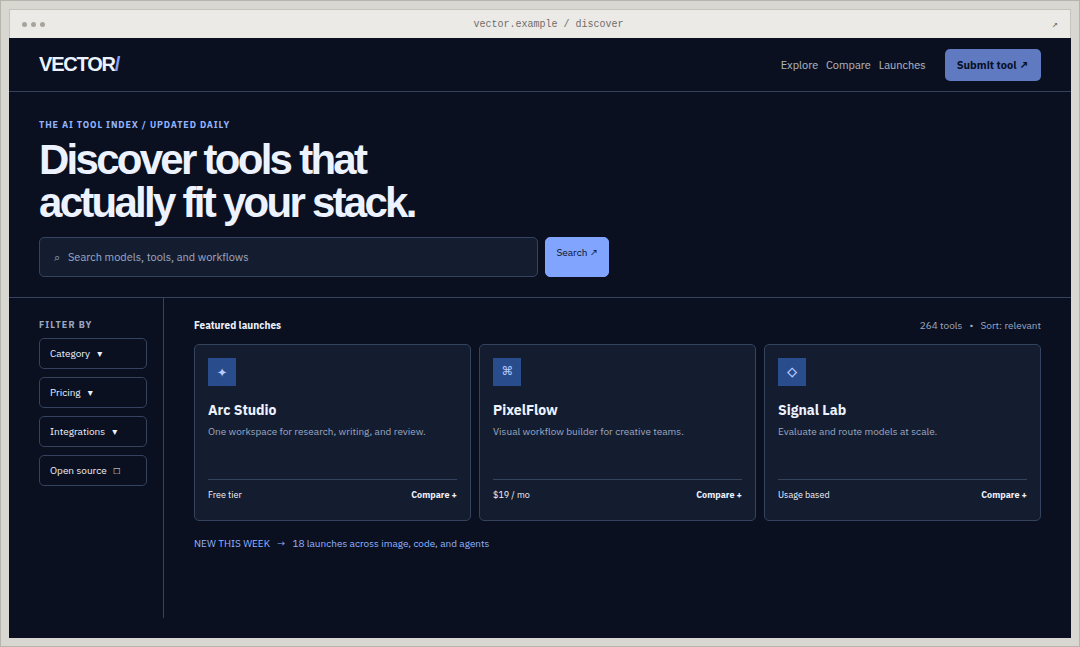Click PixelFlow's description text
Image resolution: width=1080 pixels, height=647 pixels.
(588, 432)
